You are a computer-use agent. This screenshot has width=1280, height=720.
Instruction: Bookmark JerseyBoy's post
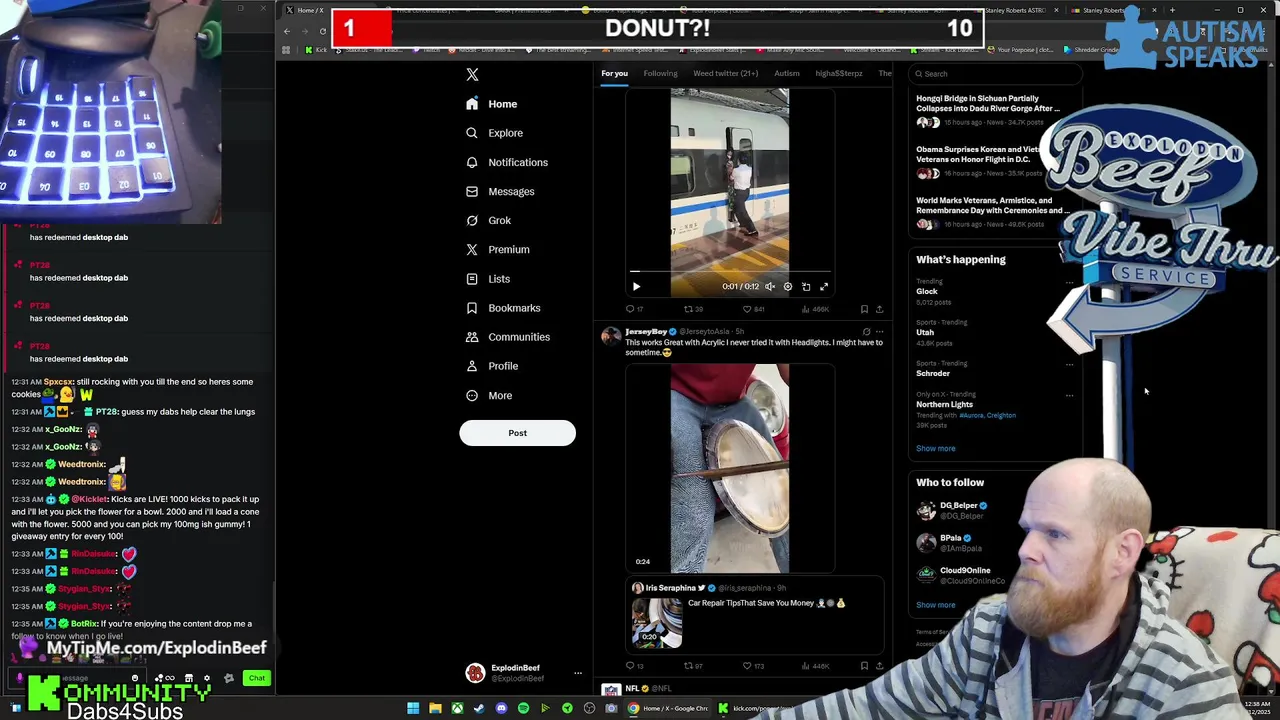tap(864, 665)
